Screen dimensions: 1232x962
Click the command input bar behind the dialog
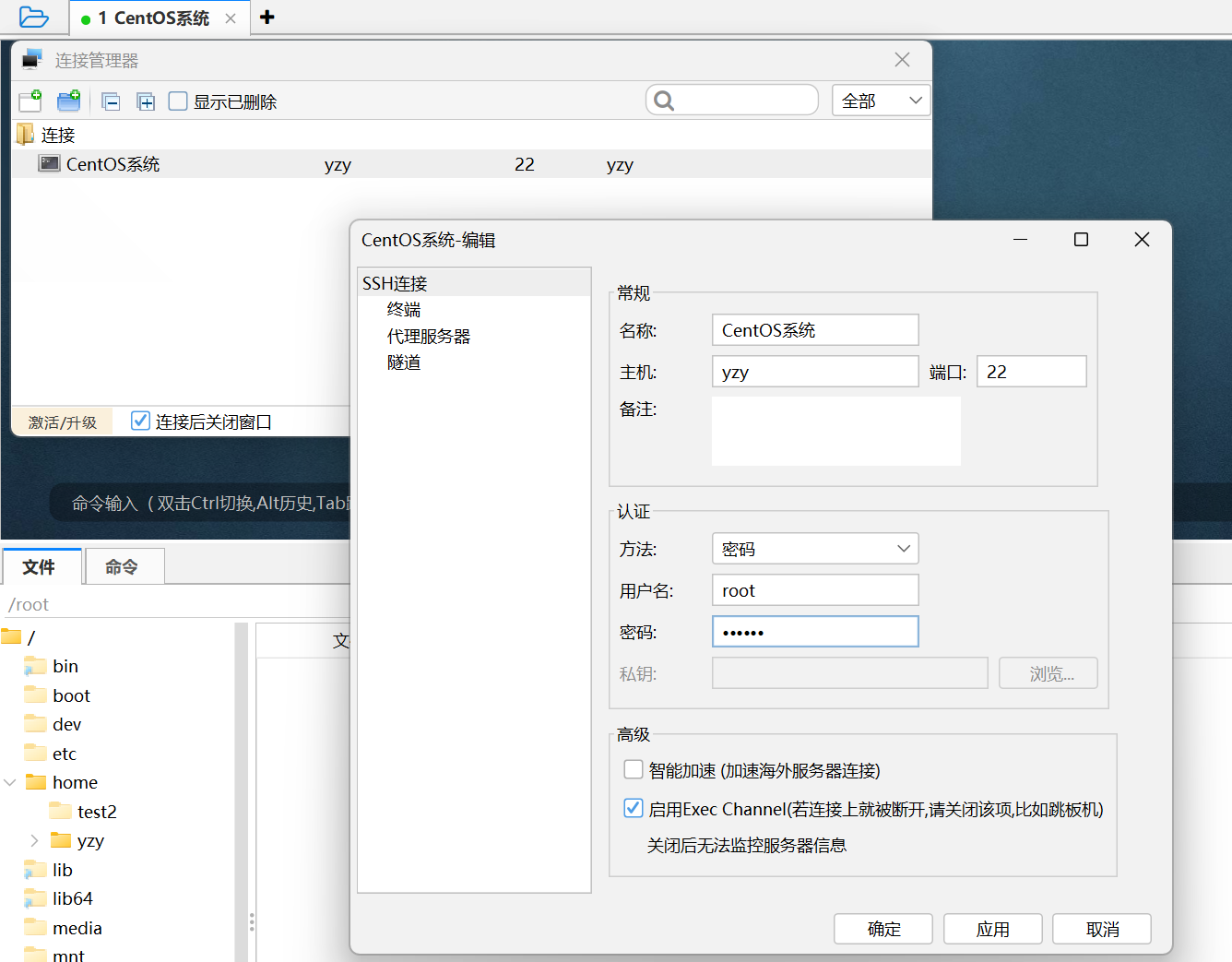coord(200,503)
